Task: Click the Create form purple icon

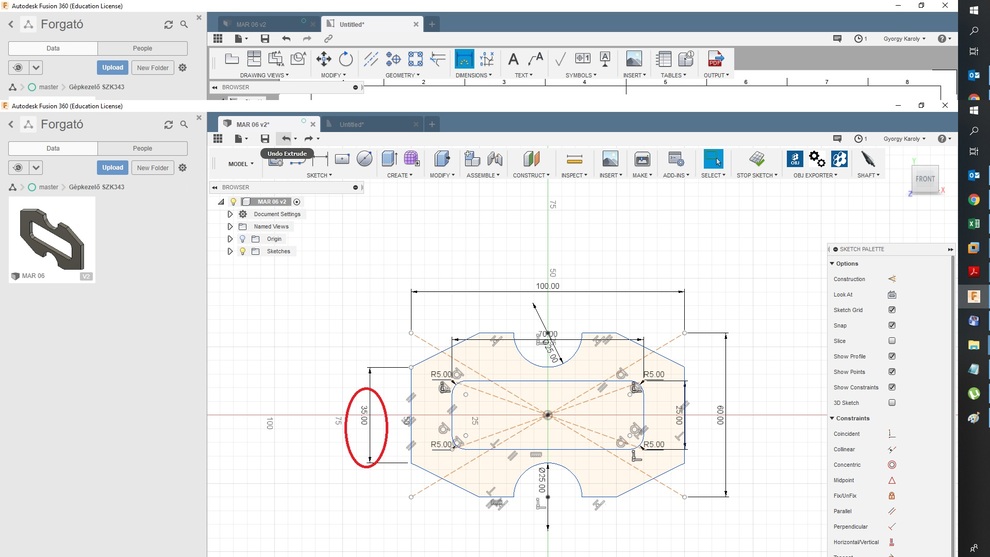Action: (412, 159)
